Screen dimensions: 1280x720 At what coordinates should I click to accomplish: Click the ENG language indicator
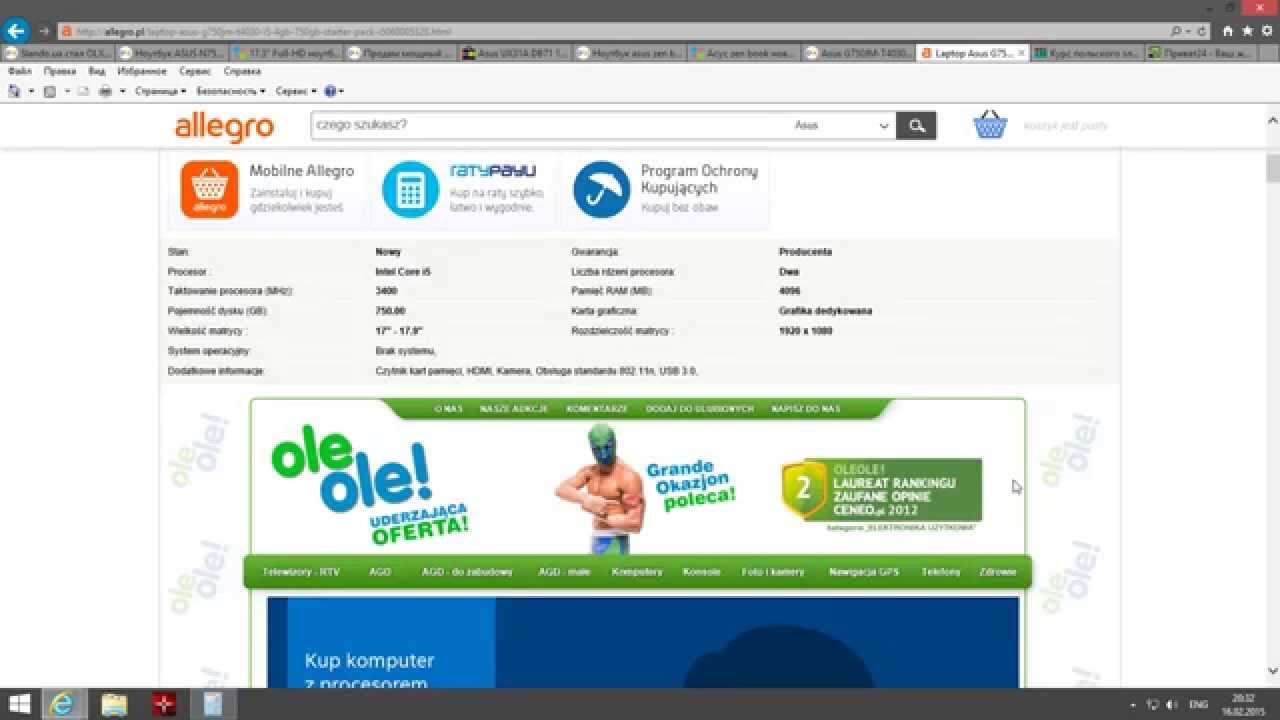[x=1198, y=704]
